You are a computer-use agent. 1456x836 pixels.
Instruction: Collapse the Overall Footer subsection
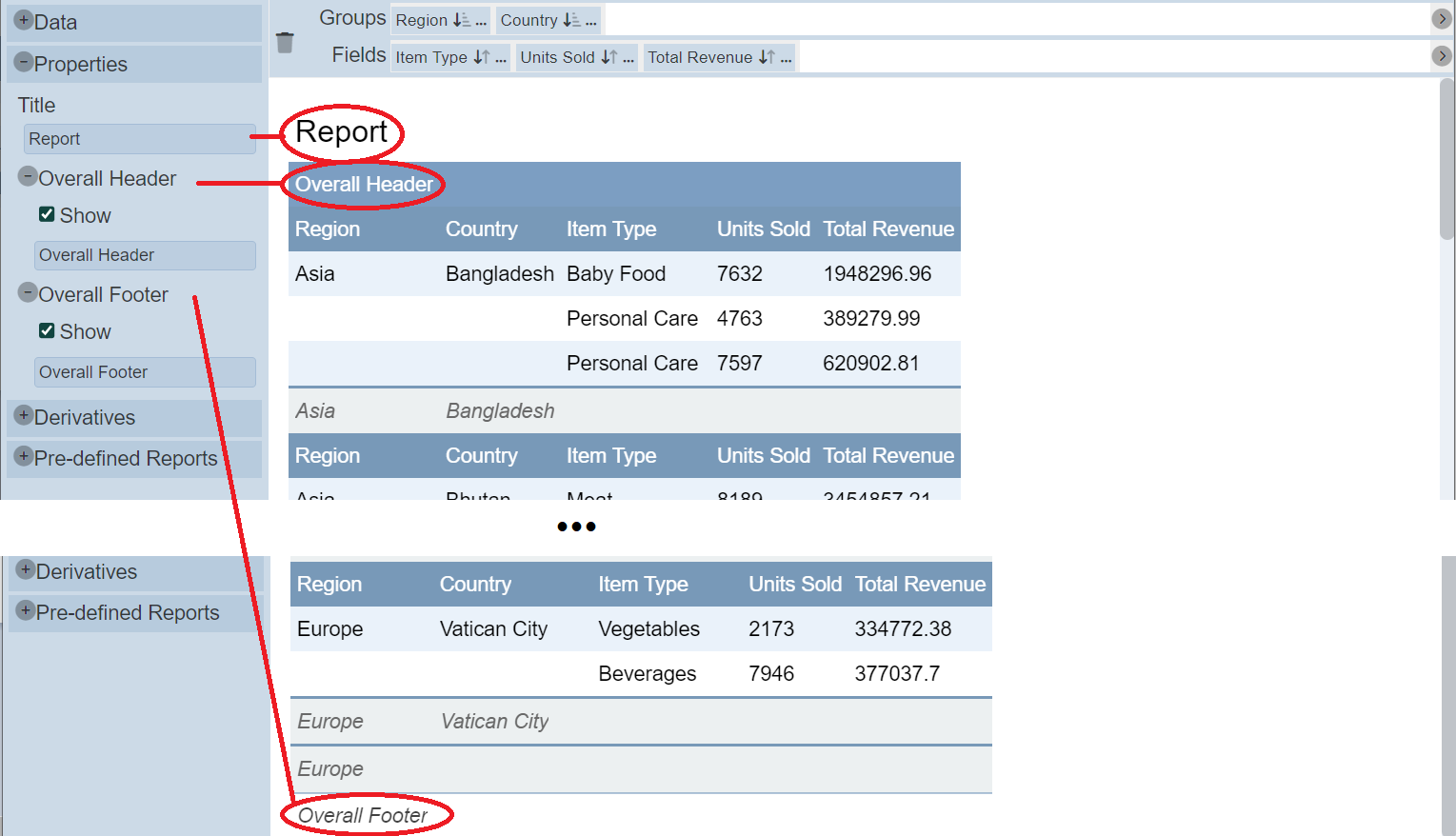click(29, 292)
